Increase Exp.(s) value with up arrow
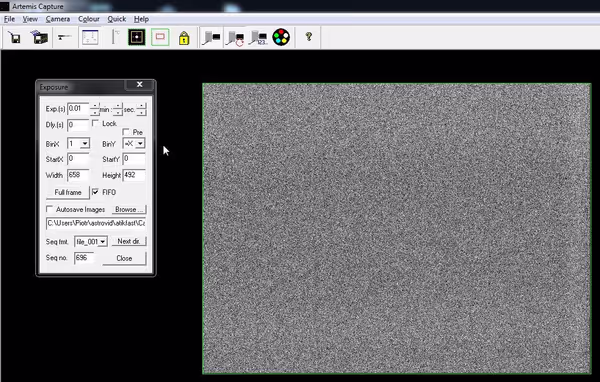Viewport: 600px width, 382px height. 95,106
